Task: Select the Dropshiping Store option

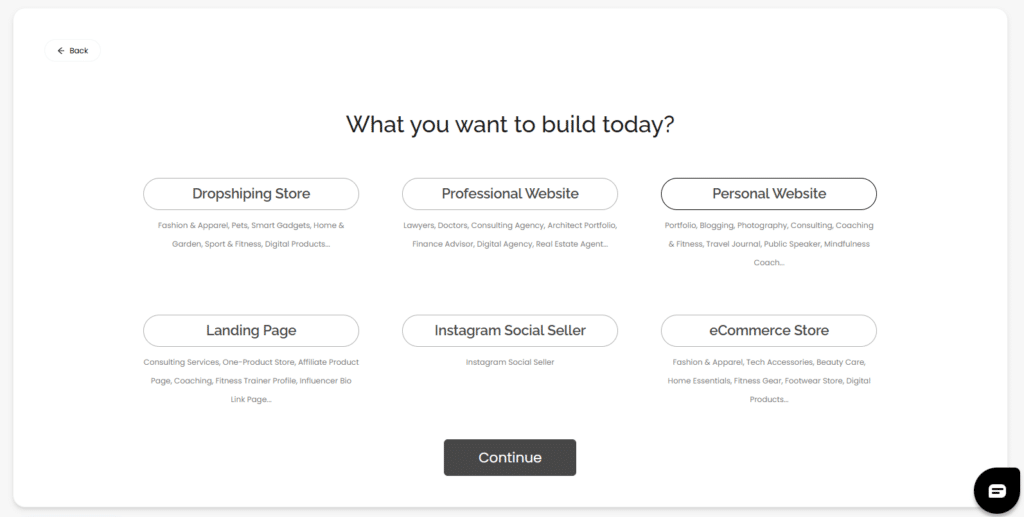Action: click(x=251, y=194)
